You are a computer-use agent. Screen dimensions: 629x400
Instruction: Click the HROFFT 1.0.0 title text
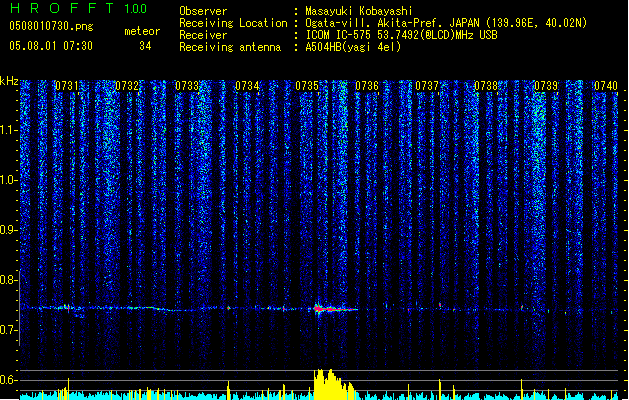pyautogui.click(x=79, y=8)
